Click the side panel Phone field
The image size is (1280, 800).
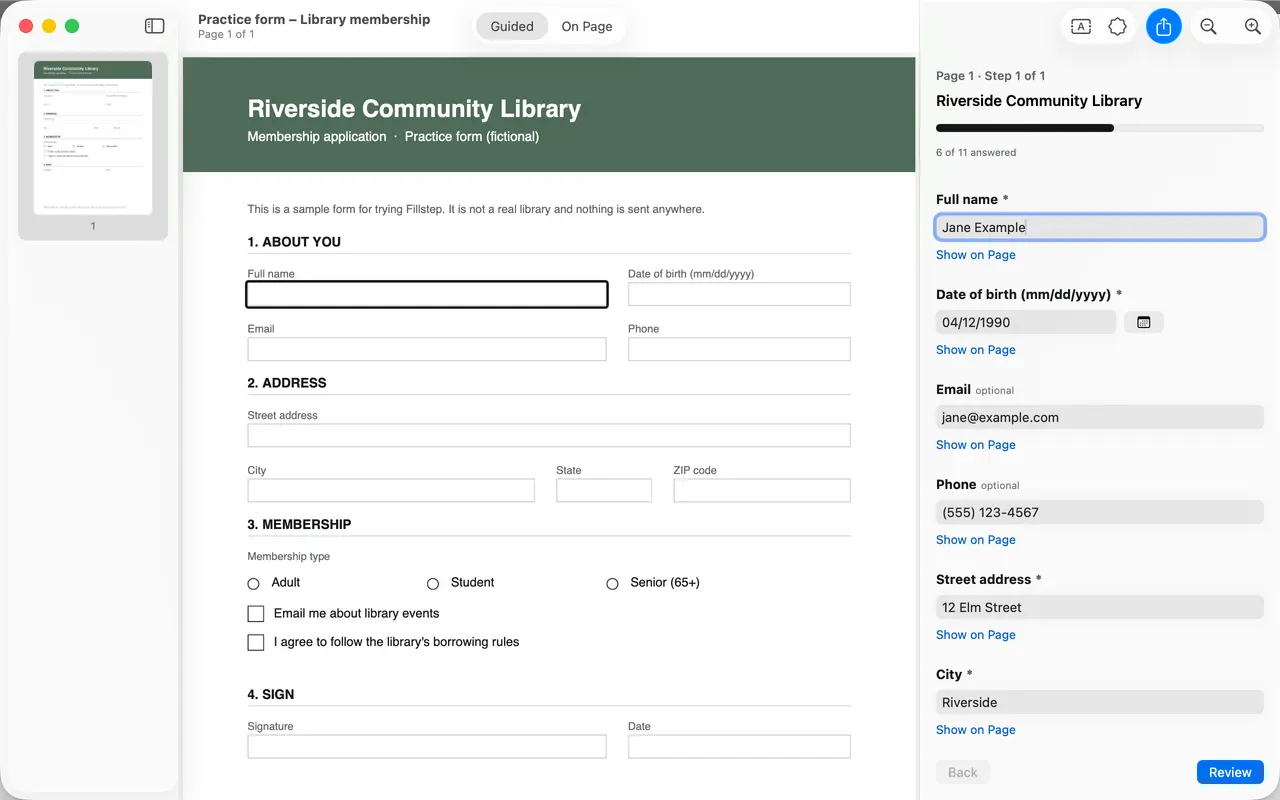pyautogui.click(x=1100, y=512)
